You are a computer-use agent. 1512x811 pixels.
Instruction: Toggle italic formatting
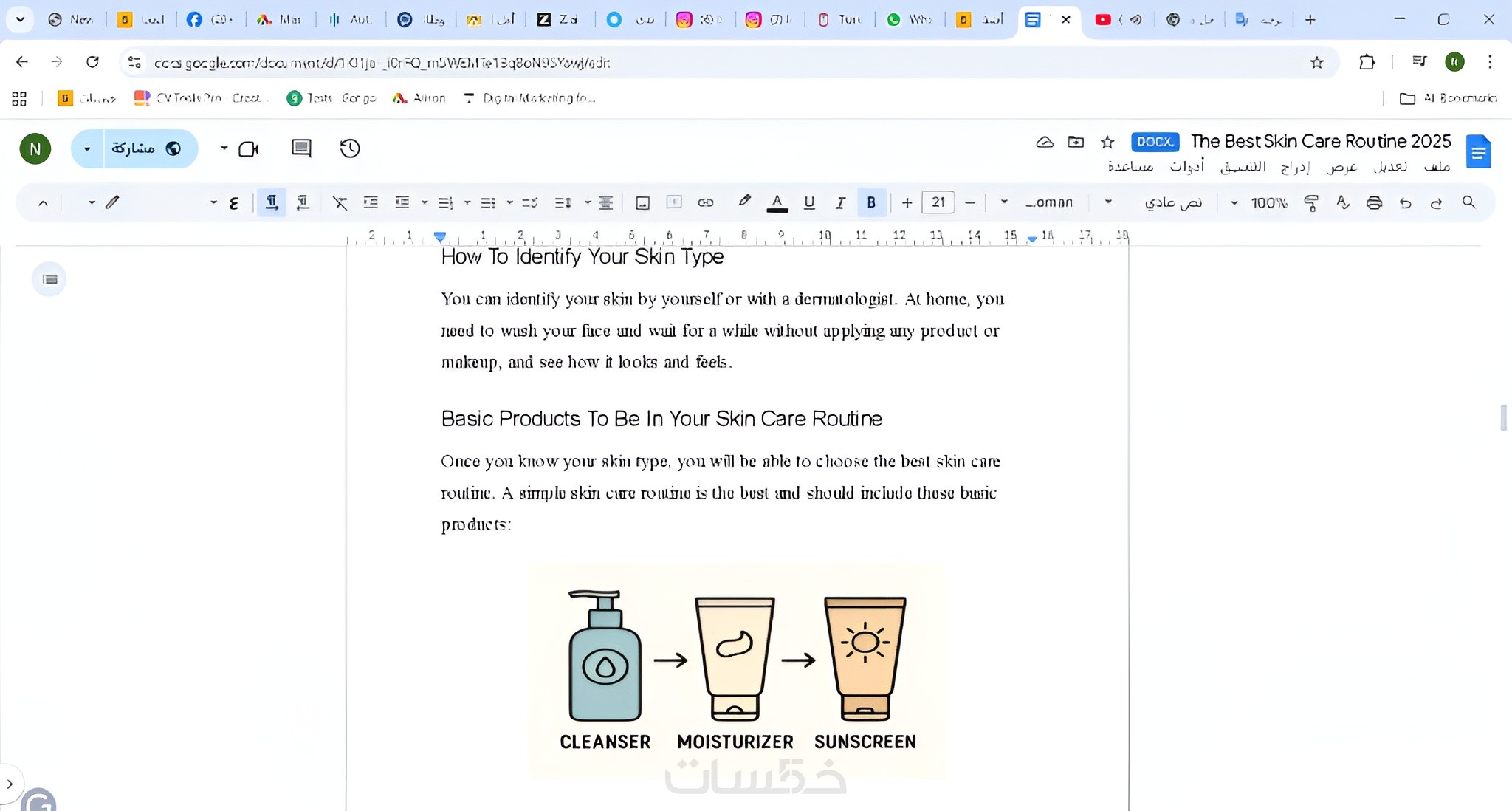[x=840, y=202]
